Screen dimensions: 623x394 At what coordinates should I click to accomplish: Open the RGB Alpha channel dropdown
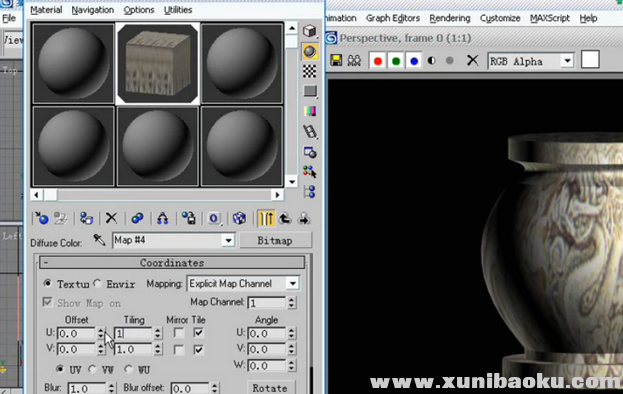click(x=530, y=62)
